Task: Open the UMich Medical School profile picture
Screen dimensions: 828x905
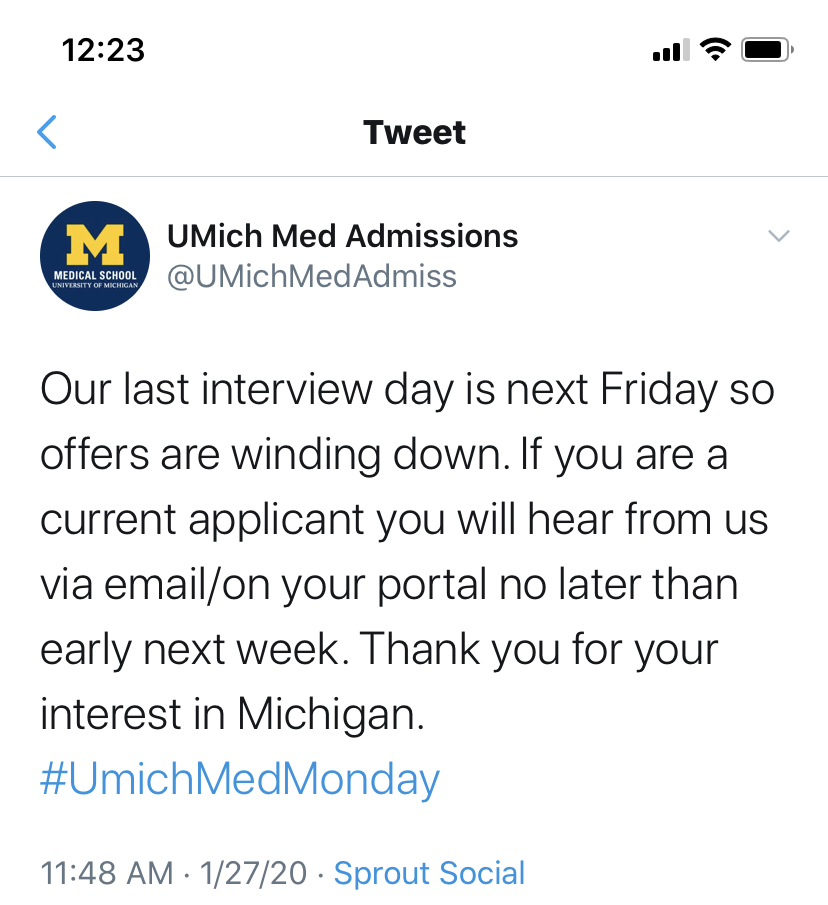Action: point(95,256)
